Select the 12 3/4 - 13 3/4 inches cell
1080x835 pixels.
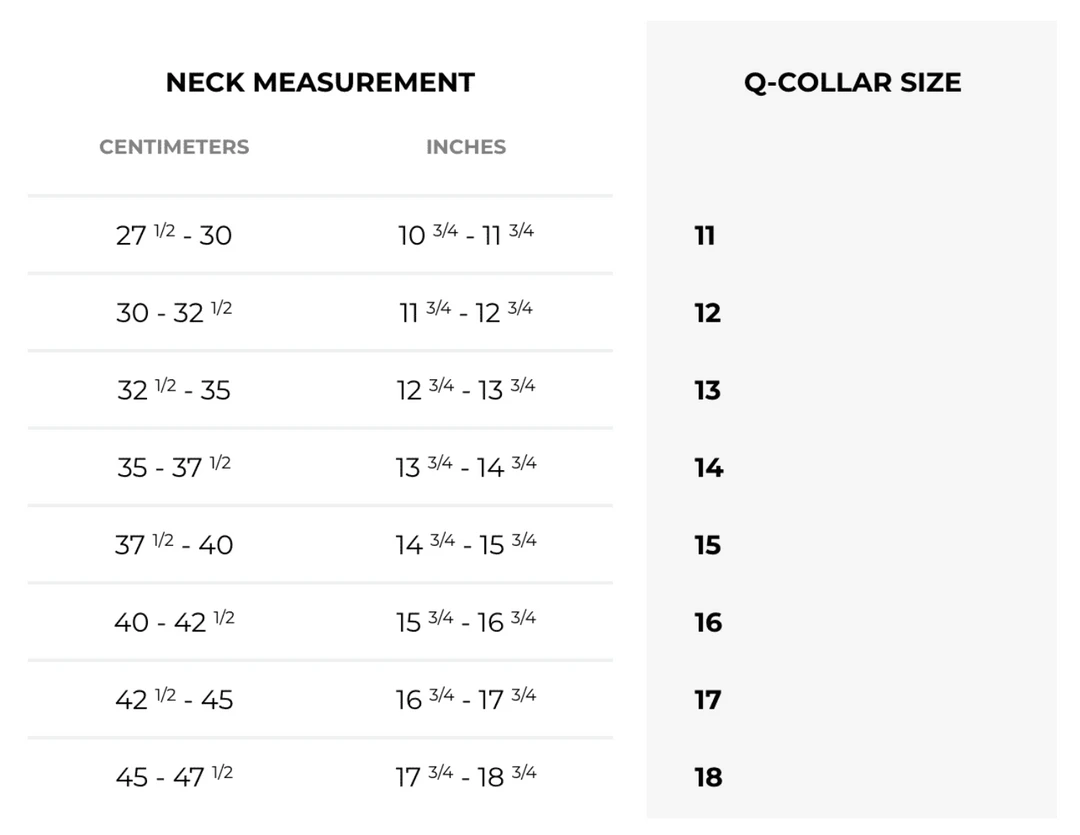click(466, 390)
